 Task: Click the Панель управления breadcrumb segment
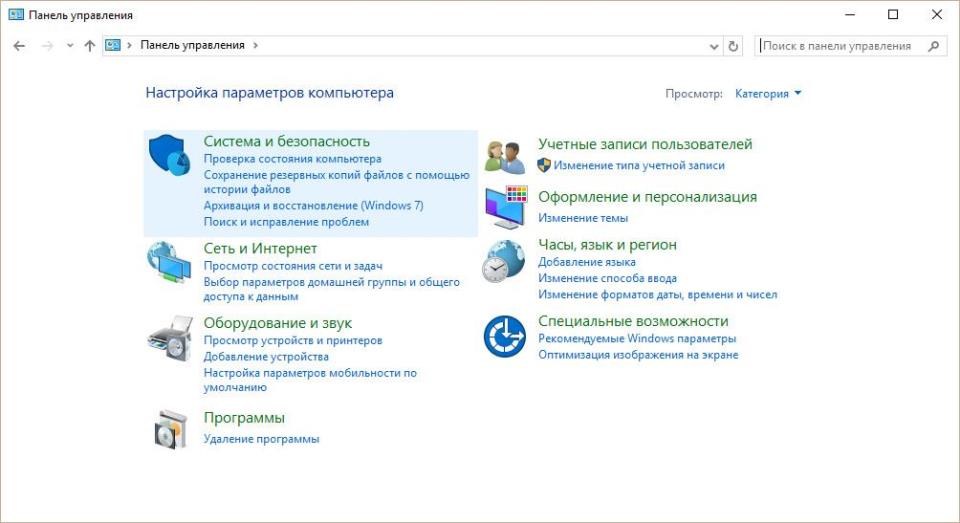point(192,45)
